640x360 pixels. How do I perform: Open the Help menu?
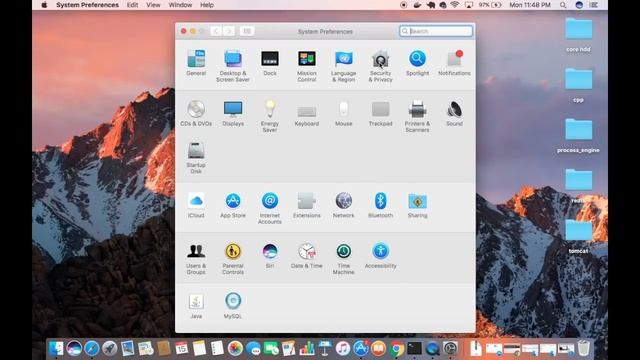[207, 5]
